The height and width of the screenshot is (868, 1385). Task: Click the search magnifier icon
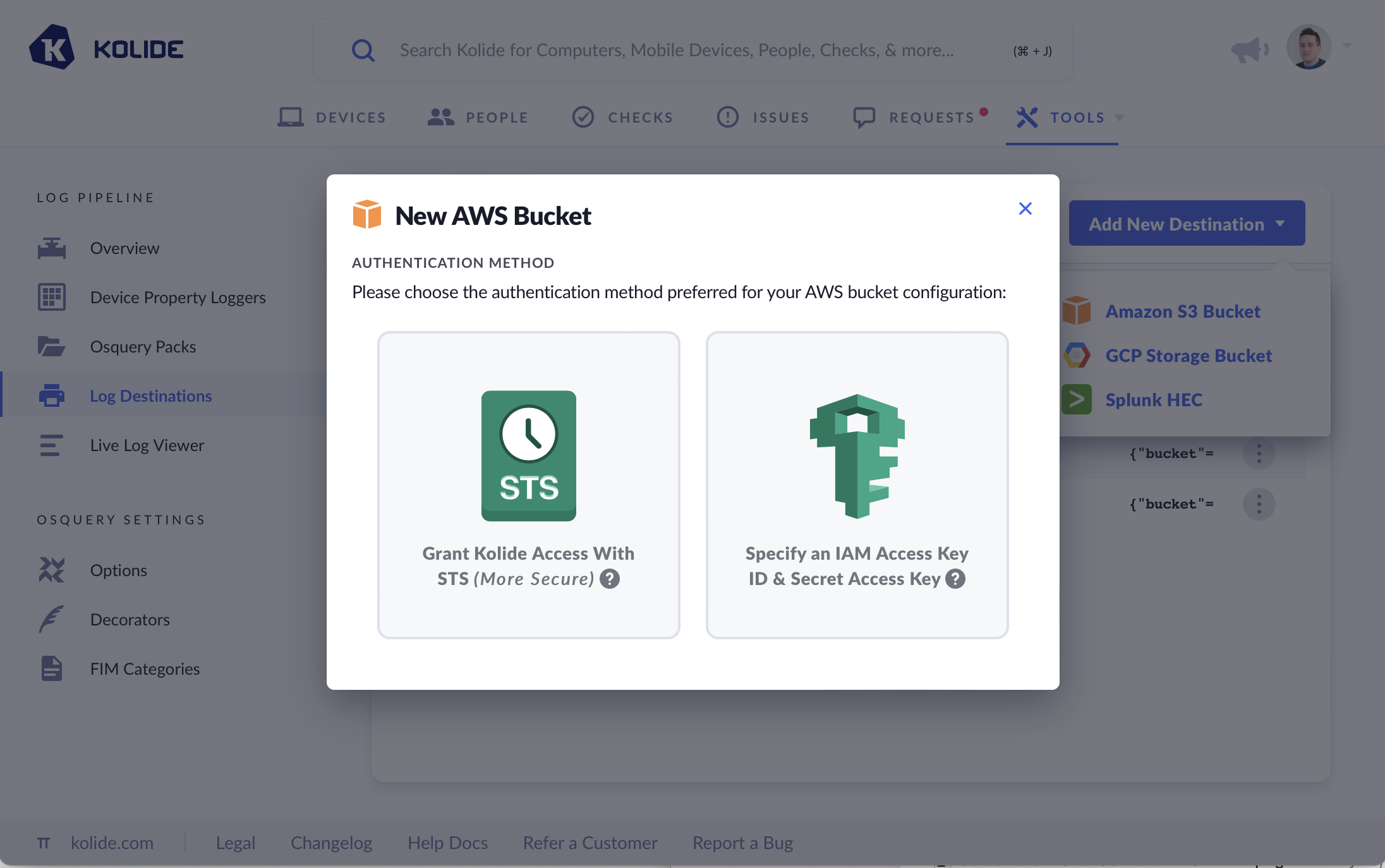363,51
